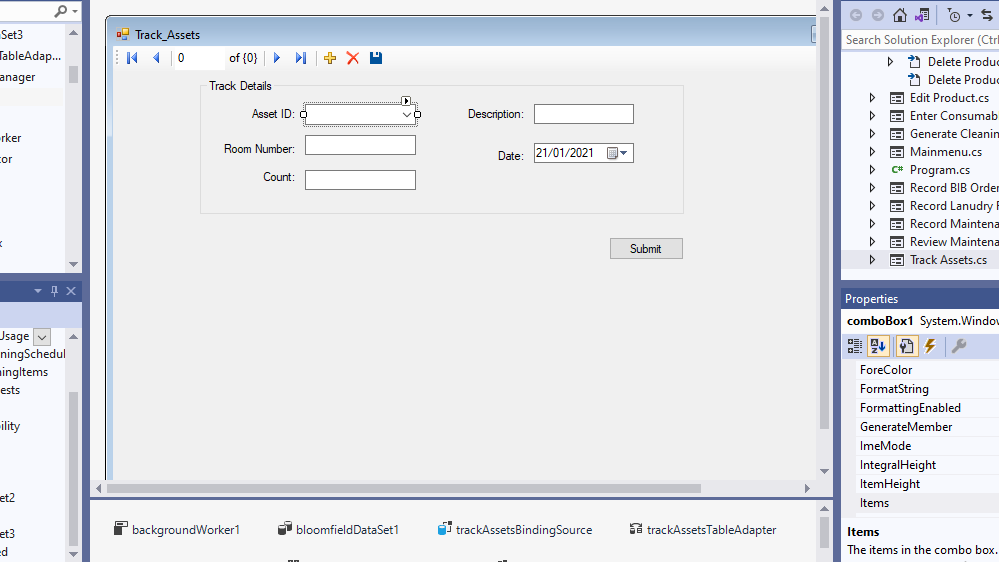Click the Submit button

tap(646, 249)
